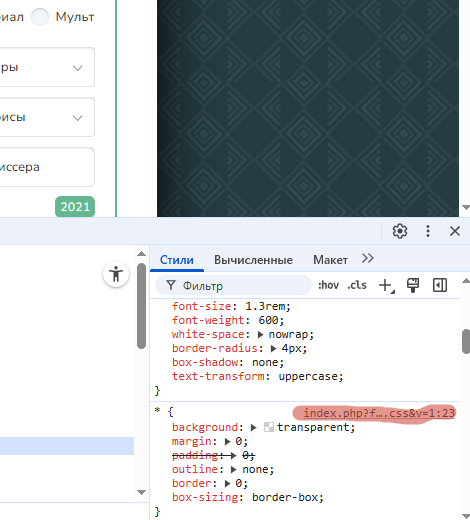The width and height of the screenshot is (470, 520).
Task: Open the dropdown ending in 'ры'
Action: (x=47, y=67)
